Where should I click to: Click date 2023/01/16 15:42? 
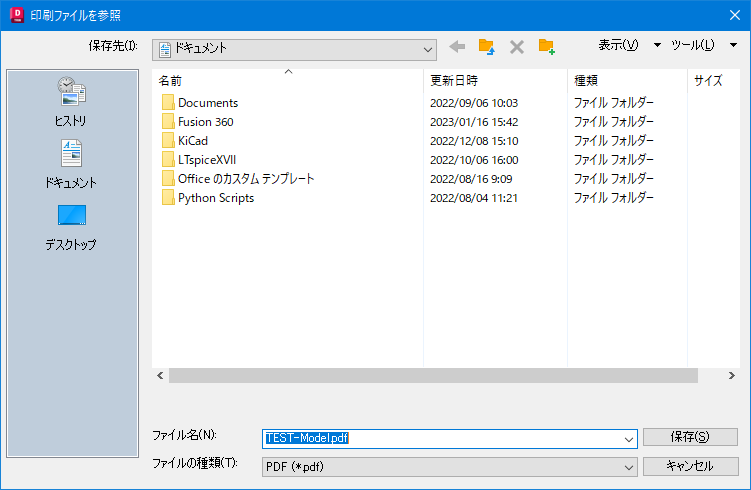pyautogui.click(x=474, y=122)
